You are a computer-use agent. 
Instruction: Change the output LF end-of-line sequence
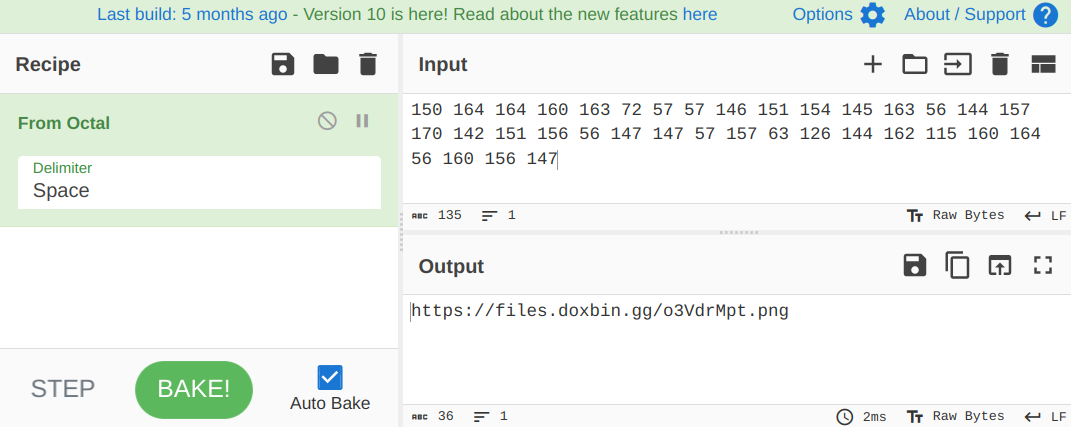tap(1045, 416)
